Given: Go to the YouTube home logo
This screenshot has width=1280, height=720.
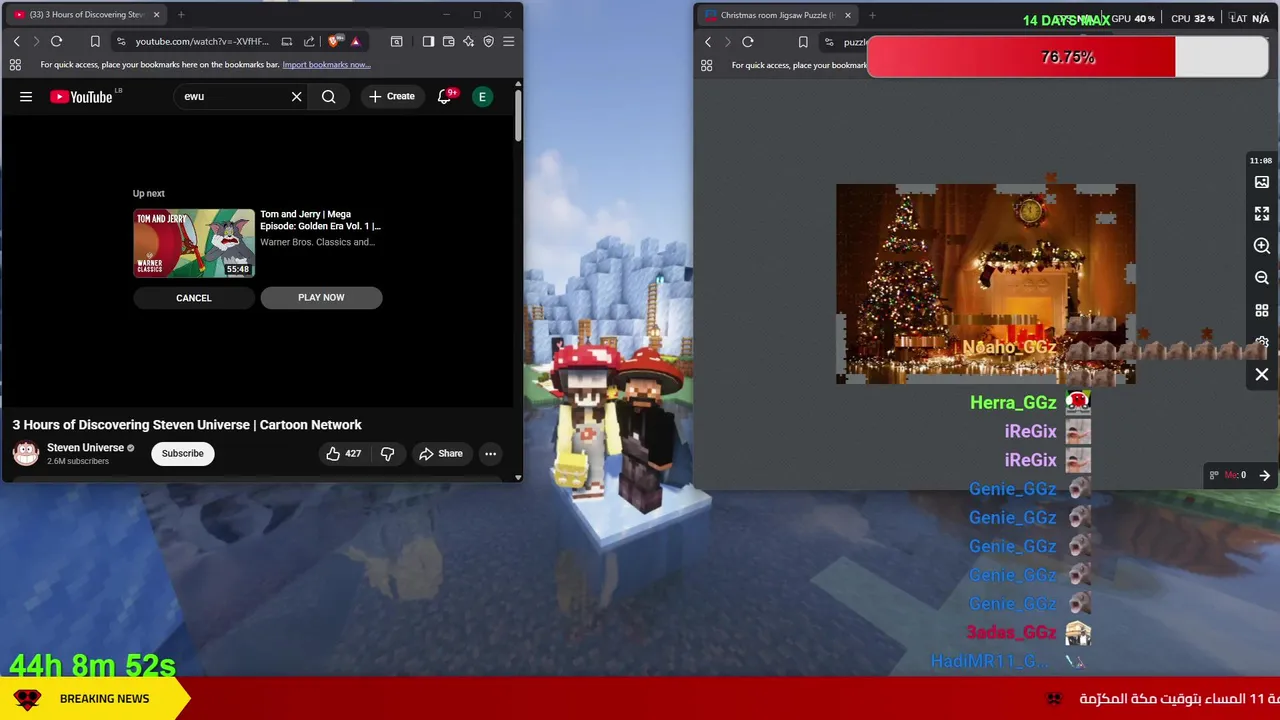Looking at the screenshot, I should pos(82,96).
